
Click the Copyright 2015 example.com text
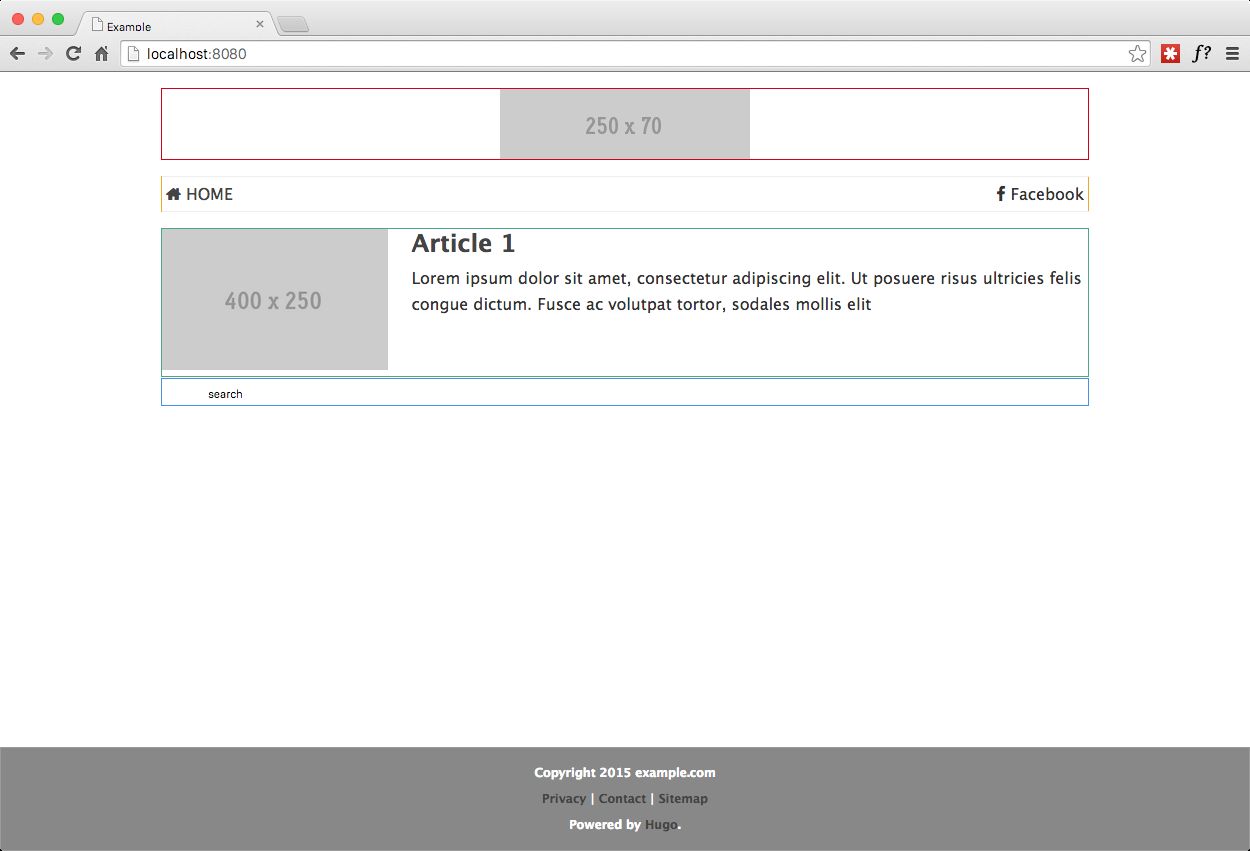(x=625, y=772)
